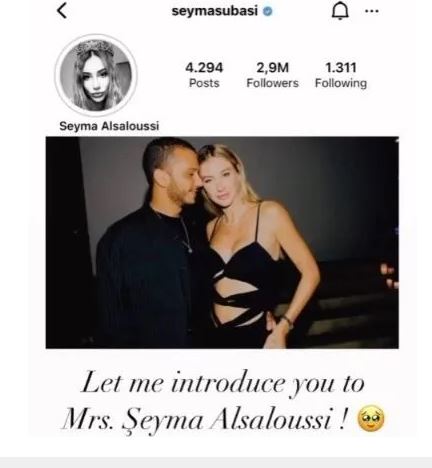
Task: Open notifications via the bell icon
Action: click(340, 11)
